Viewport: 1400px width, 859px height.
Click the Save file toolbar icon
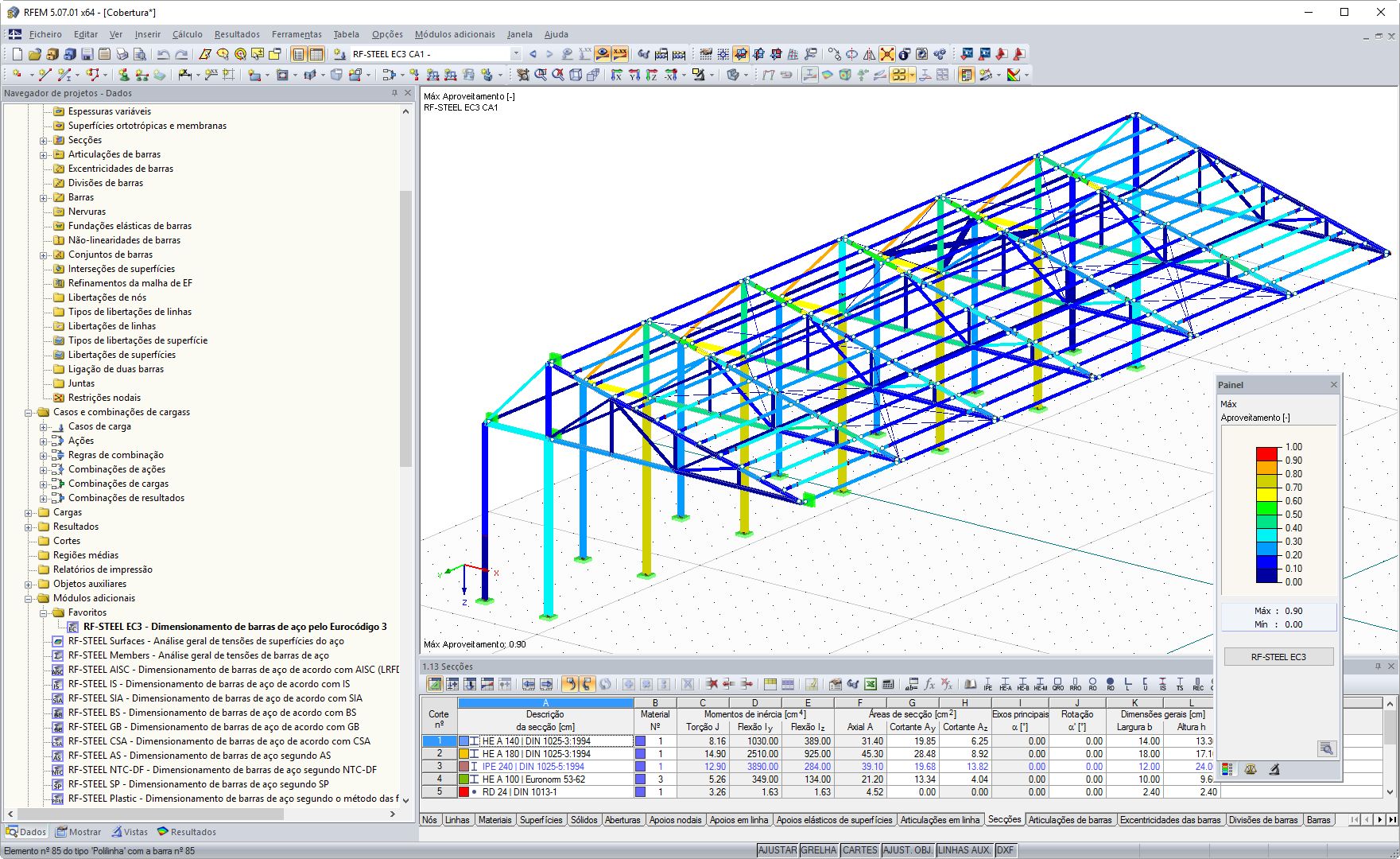[x=87, y=54]
